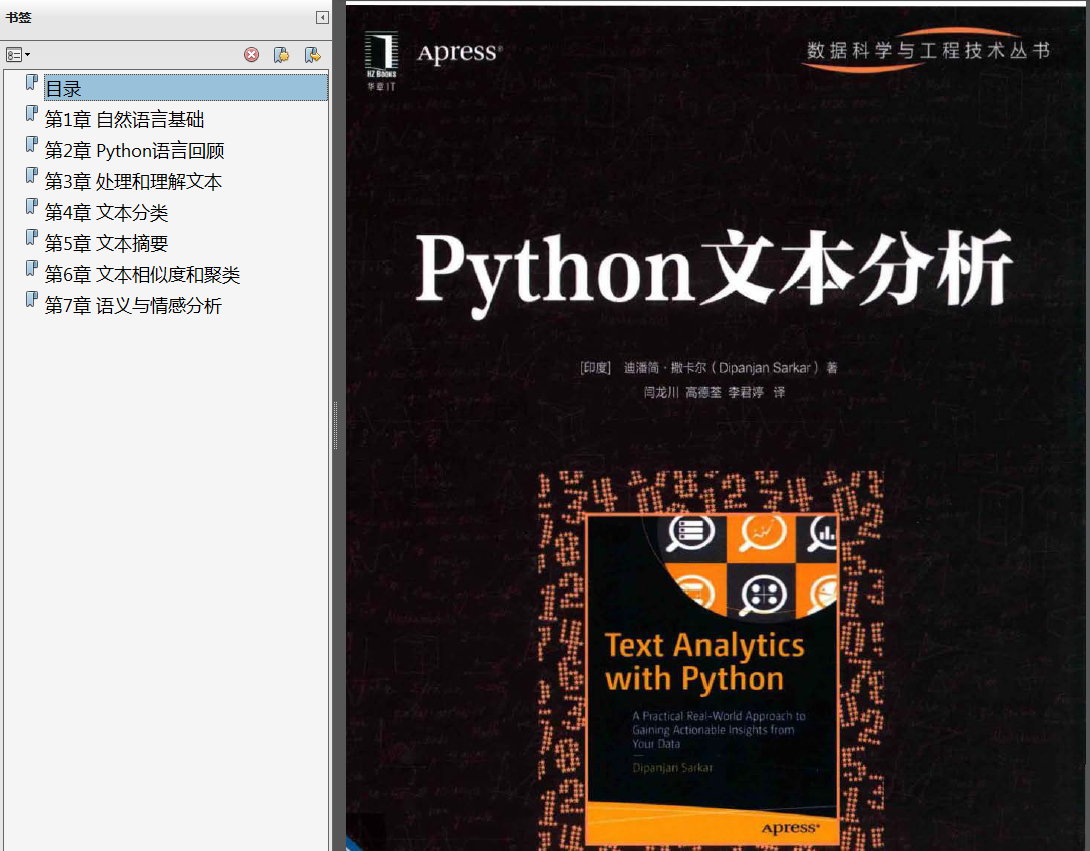
Task: Click bookmark icon beside 第5章
Action: pos(31,237)
